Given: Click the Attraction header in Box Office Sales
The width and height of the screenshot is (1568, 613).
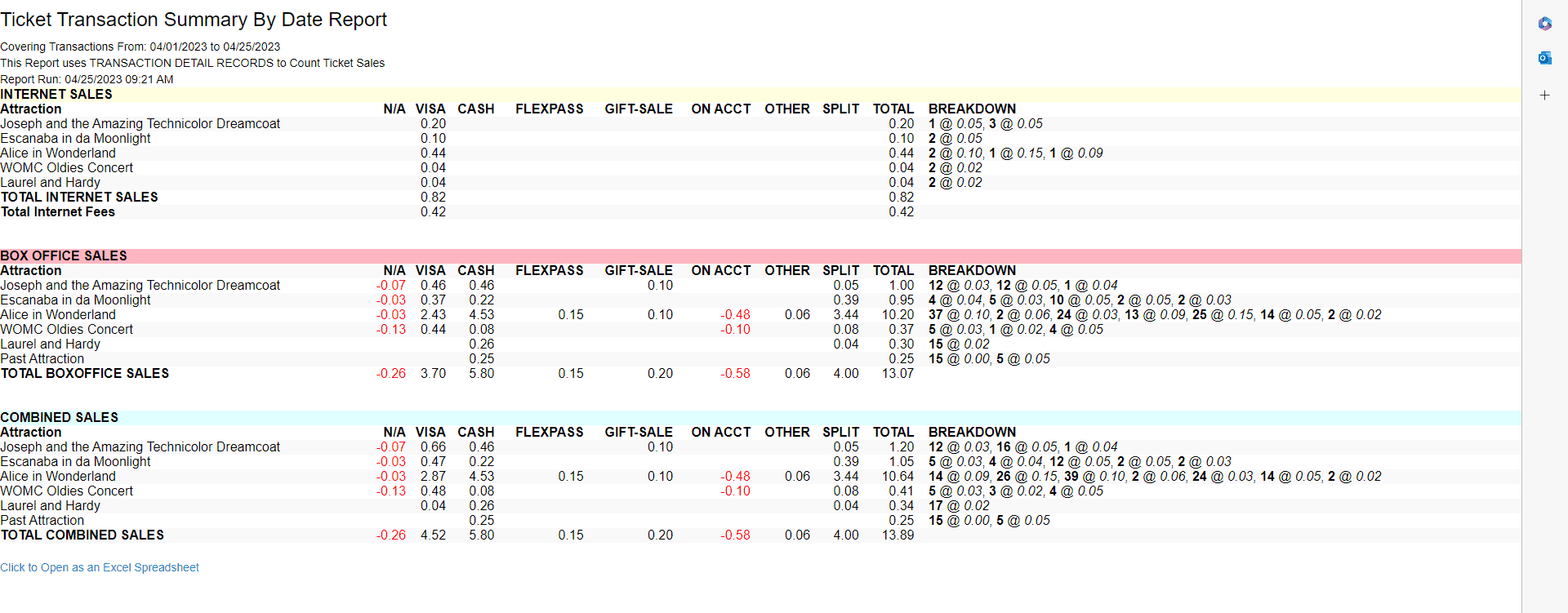Looking at the screenshot, I should coord(31,271).
